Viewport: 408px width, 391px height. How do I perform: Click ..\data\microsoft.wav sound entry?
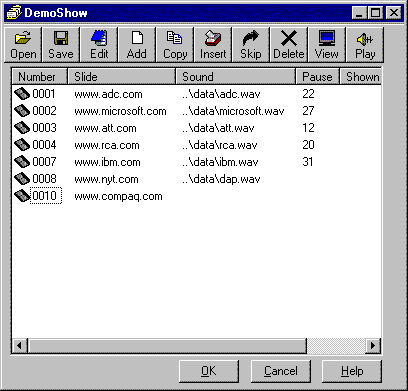coord(233,111)
